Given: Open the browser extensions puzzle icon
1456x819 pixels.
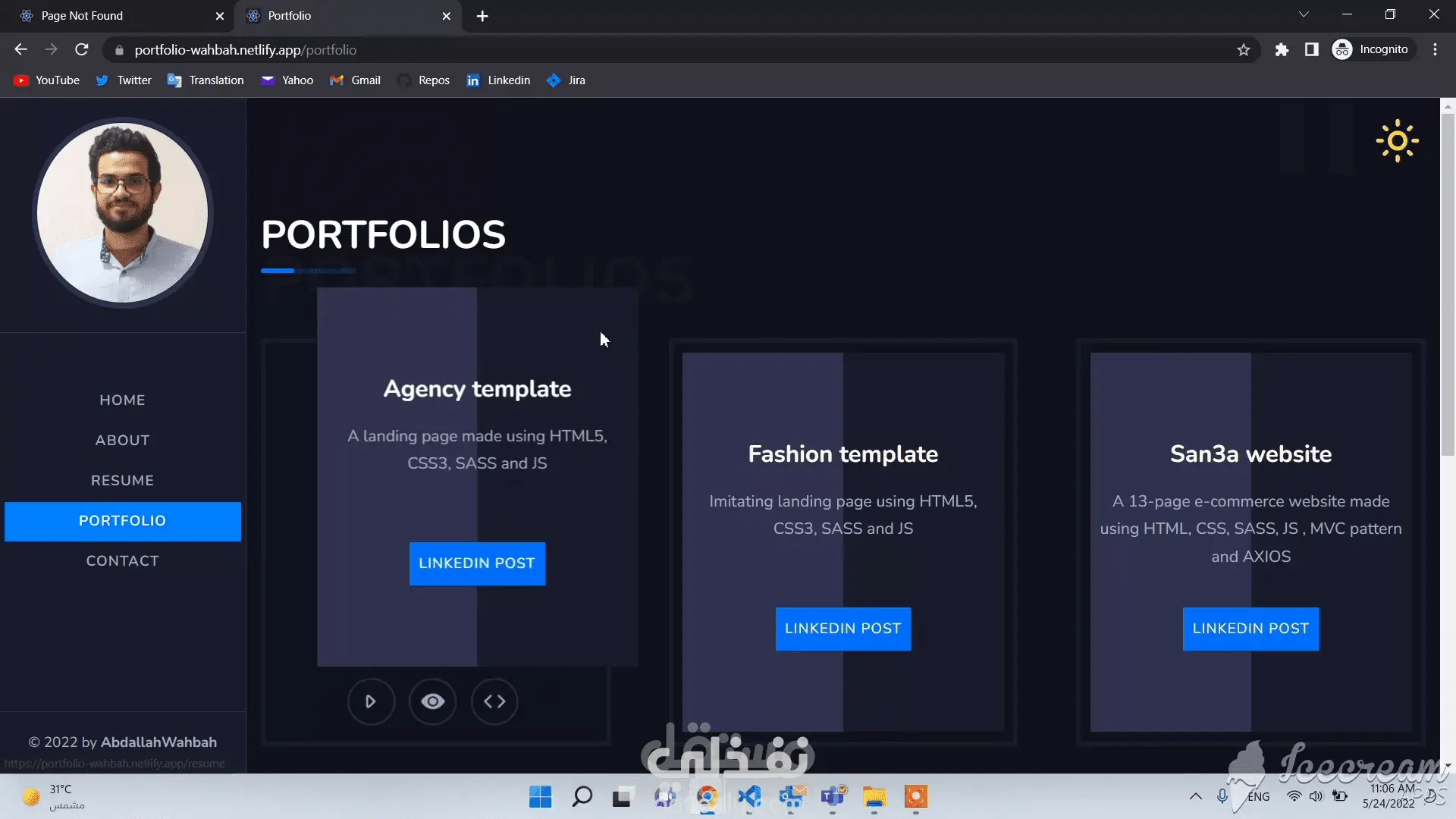Looking at the screenshot, I should (1282, 50).
